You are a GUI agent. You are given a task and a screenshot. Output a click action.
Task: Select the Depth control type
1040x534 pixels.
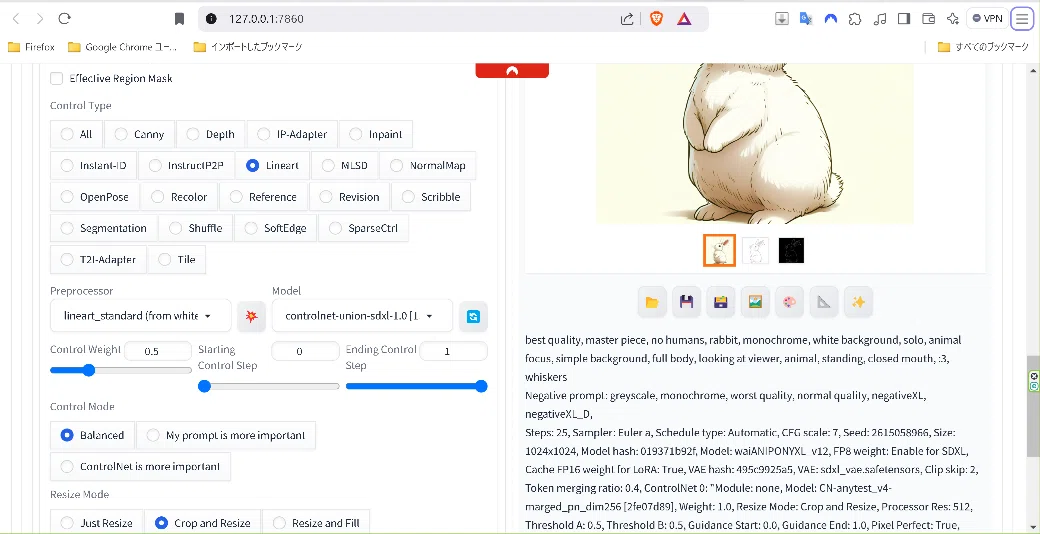click(x=211, y=134)
